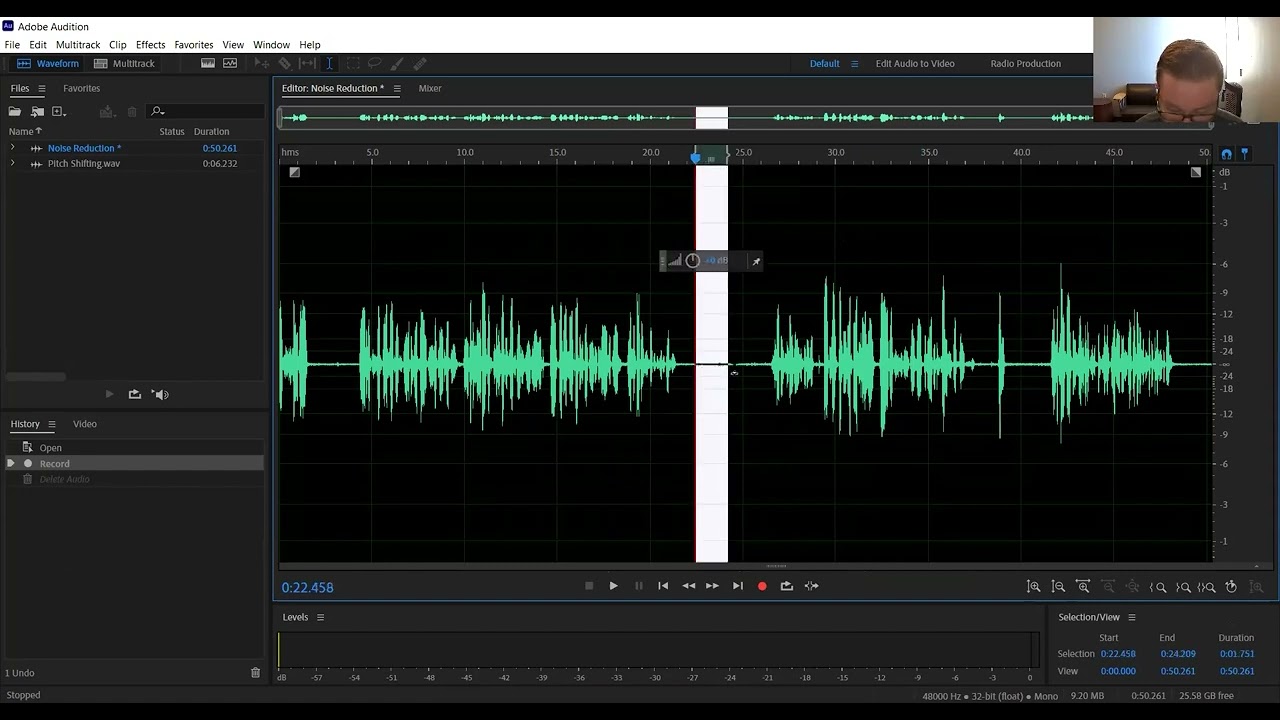Click the Stop transport button
The height and width of the screenshot is (720, 1280).
coord(589,586)
